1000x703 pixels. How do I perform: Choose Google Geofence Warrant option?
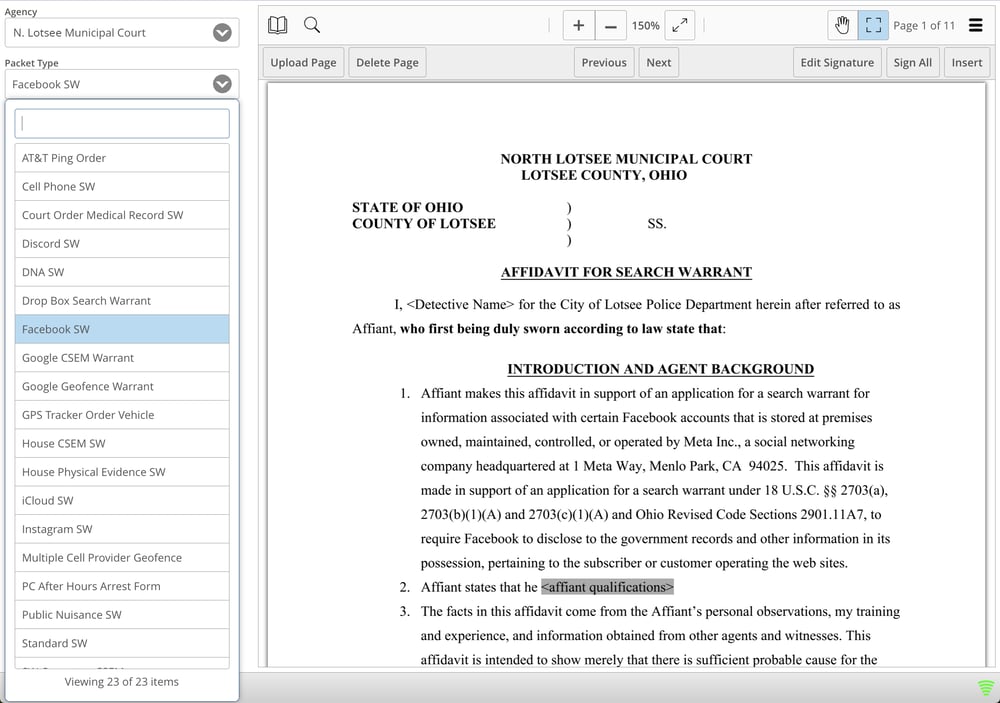point(122,387)
